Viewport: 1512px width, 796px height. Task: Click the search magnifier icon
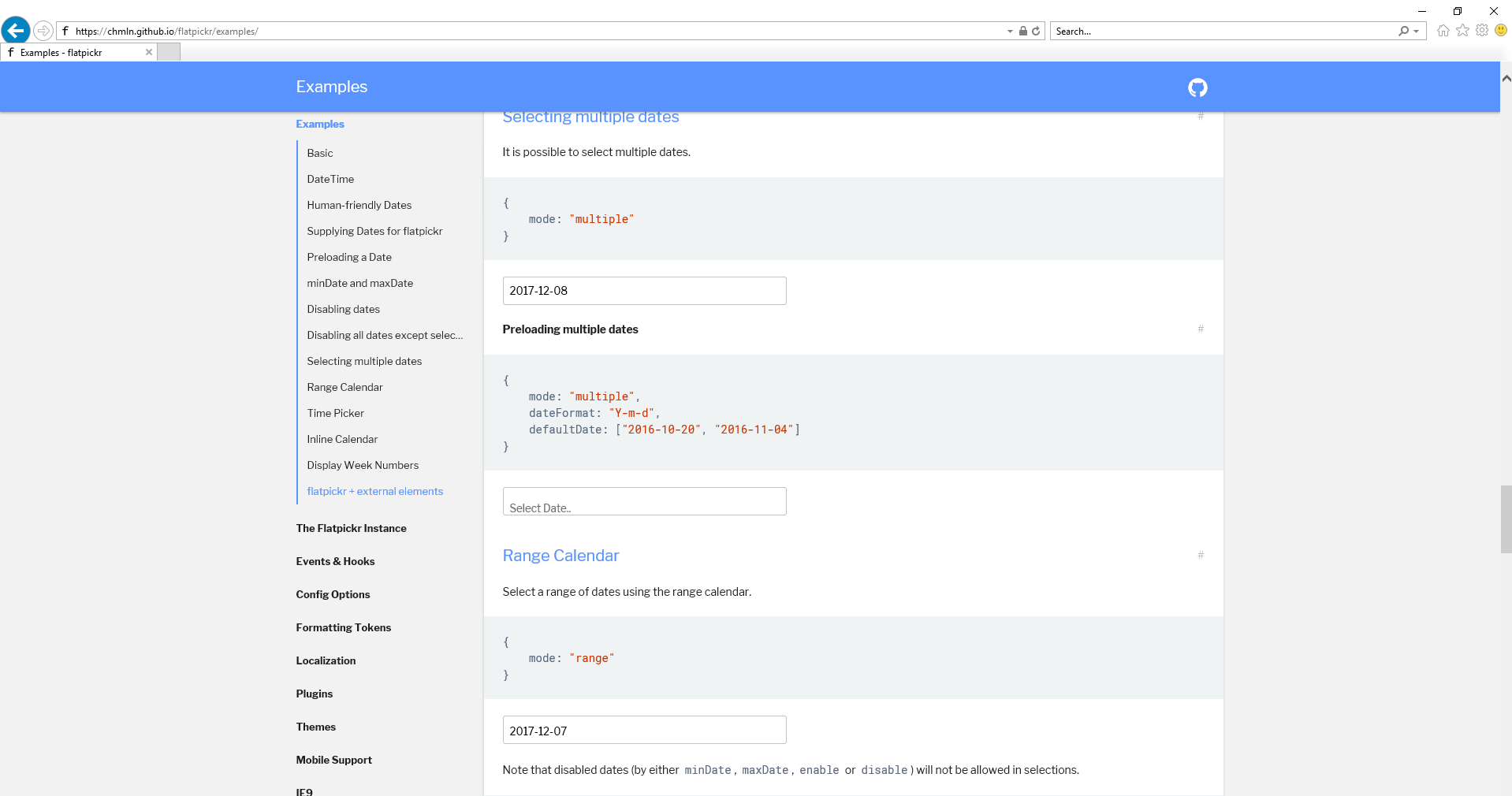click(1404, 31)
